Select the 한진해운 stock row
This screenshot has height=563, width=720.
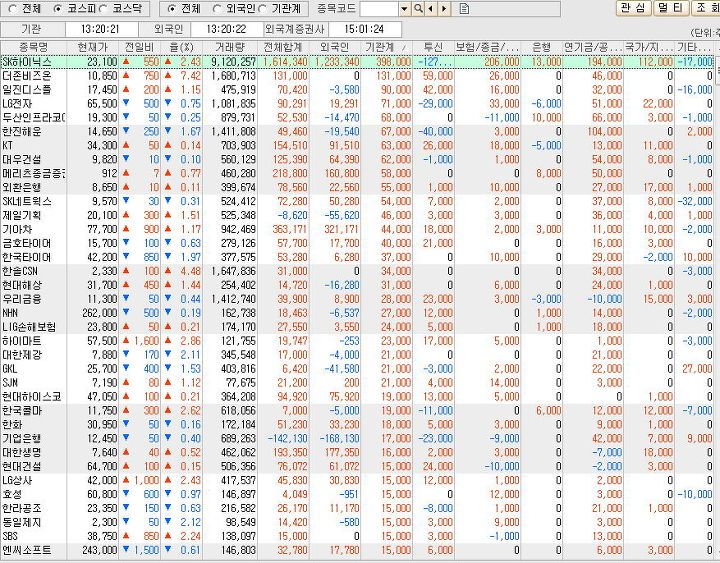357,131
